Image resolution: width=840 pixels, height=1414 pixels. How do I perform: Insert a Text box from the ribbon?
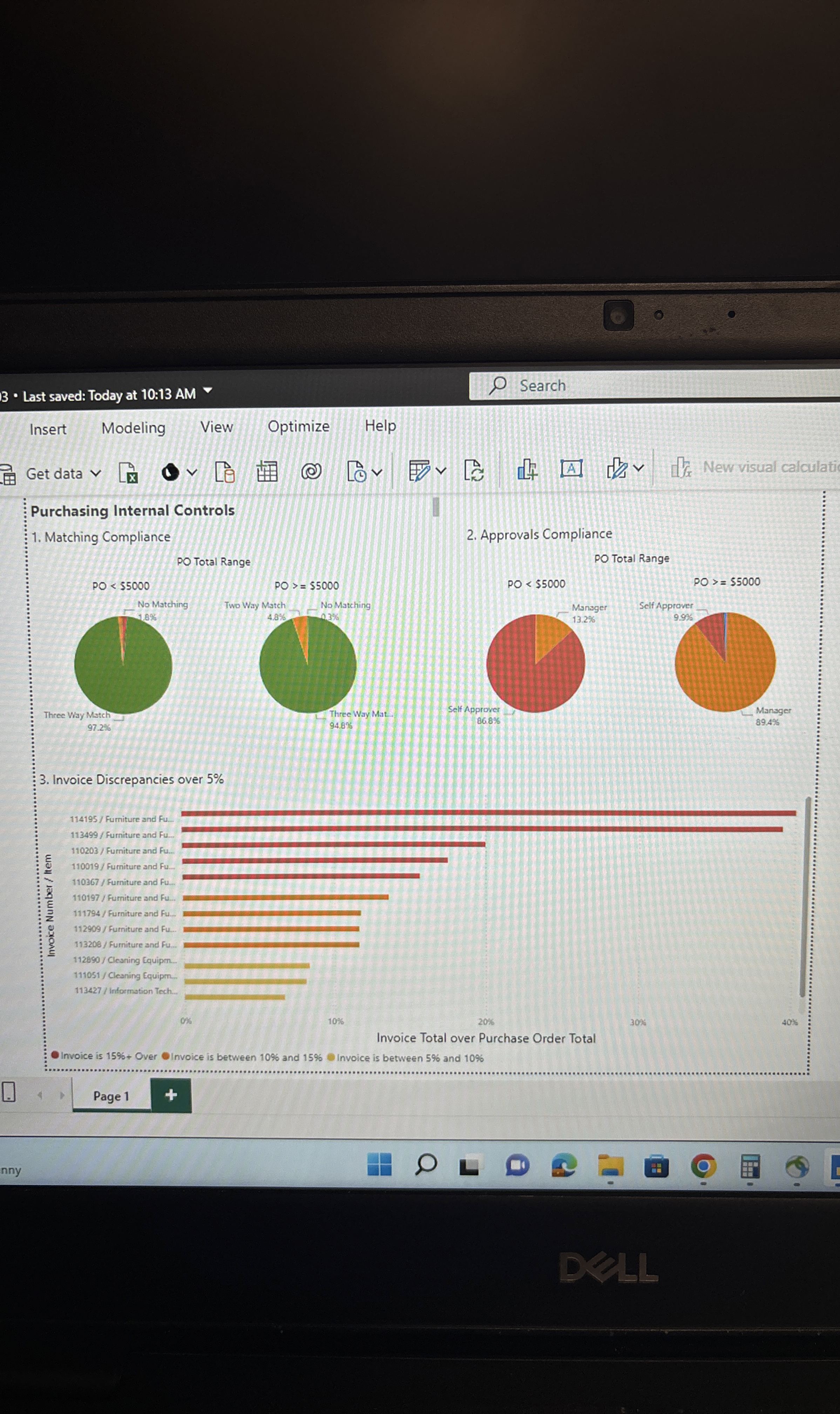click(x=571, y=468)
